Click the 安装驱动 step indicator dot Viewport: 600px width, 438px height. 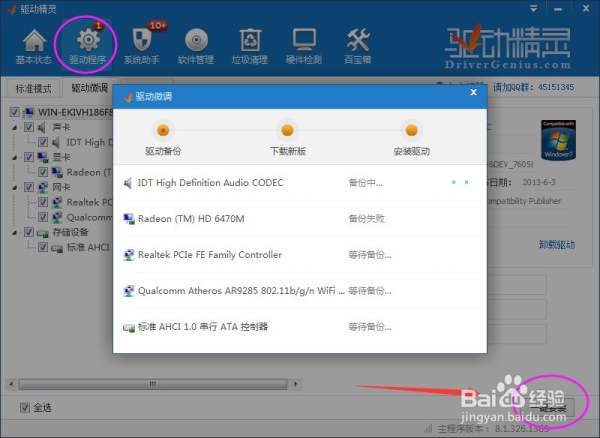[x=411, y=130]
